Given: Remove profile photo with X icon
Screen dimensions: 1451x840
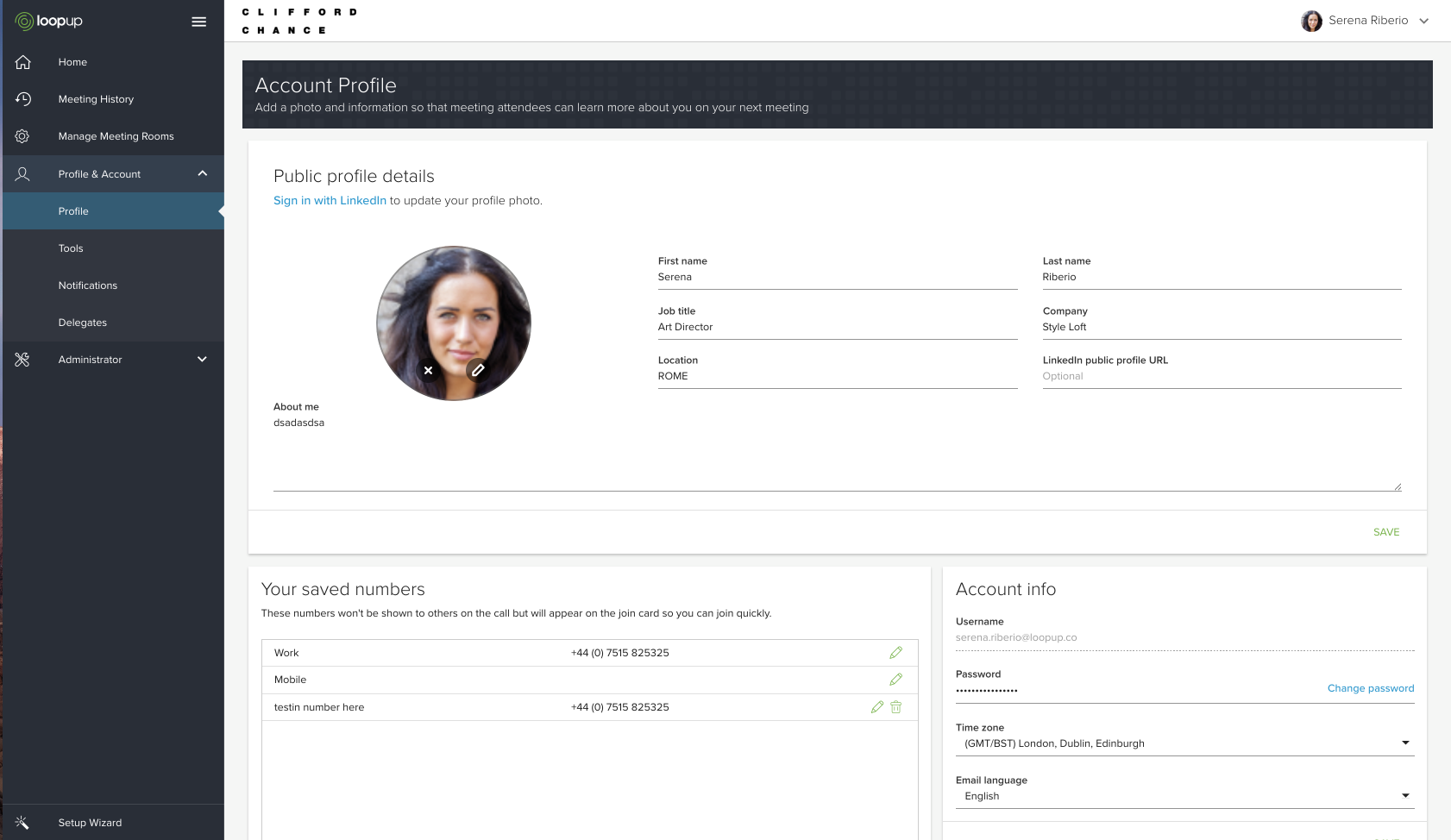Looking at the screenshot, I should (428, 370).
